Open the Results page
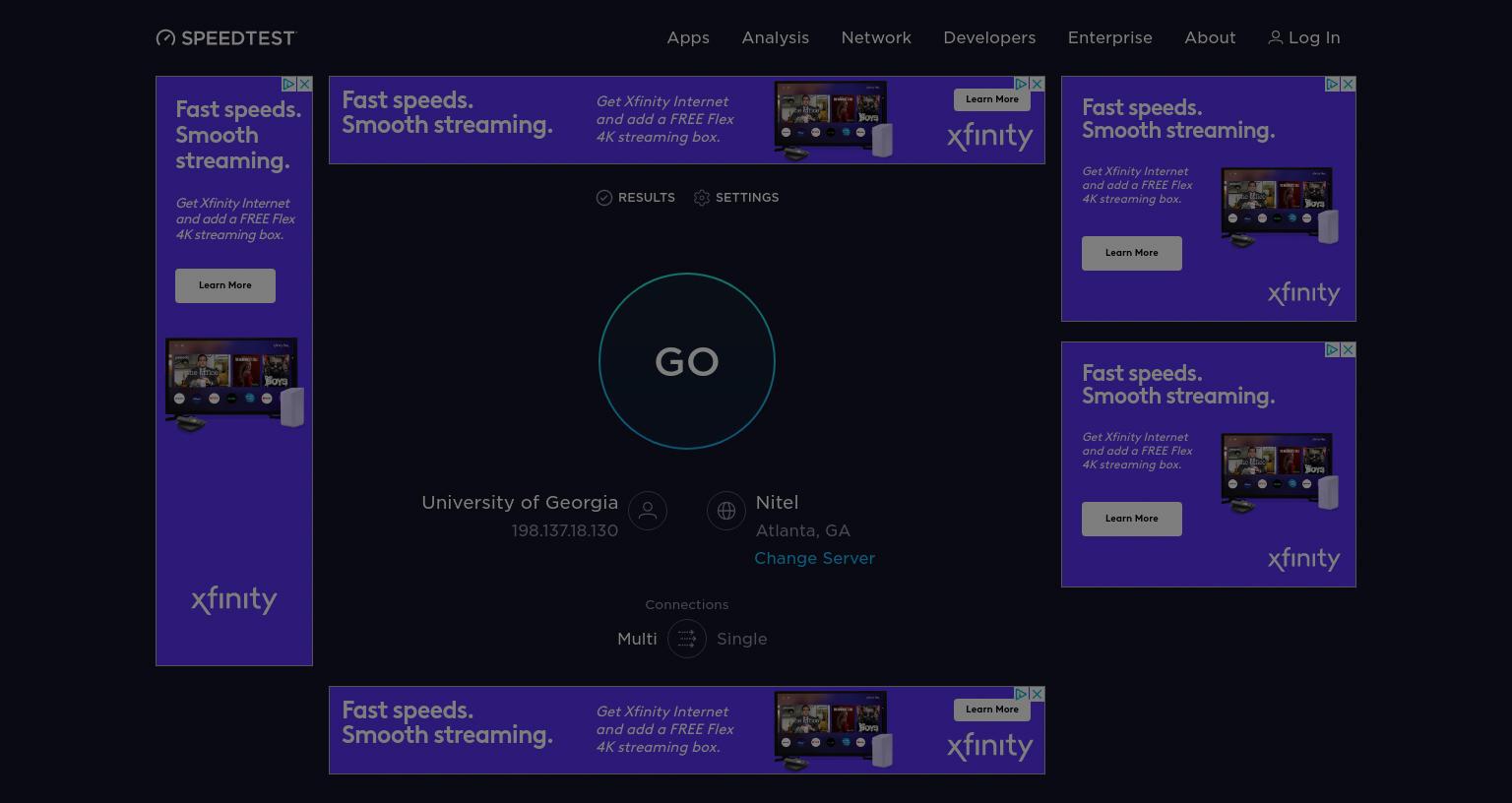The width and height of the screenshot is (1512, 803). 636,198
